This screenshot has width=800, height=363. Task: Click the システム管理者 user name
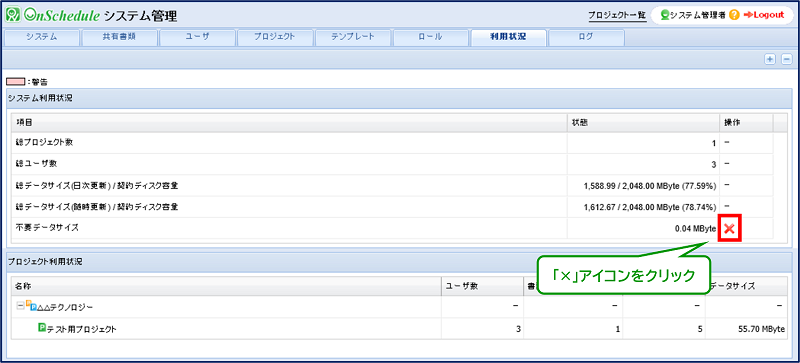tap(698, 15)
